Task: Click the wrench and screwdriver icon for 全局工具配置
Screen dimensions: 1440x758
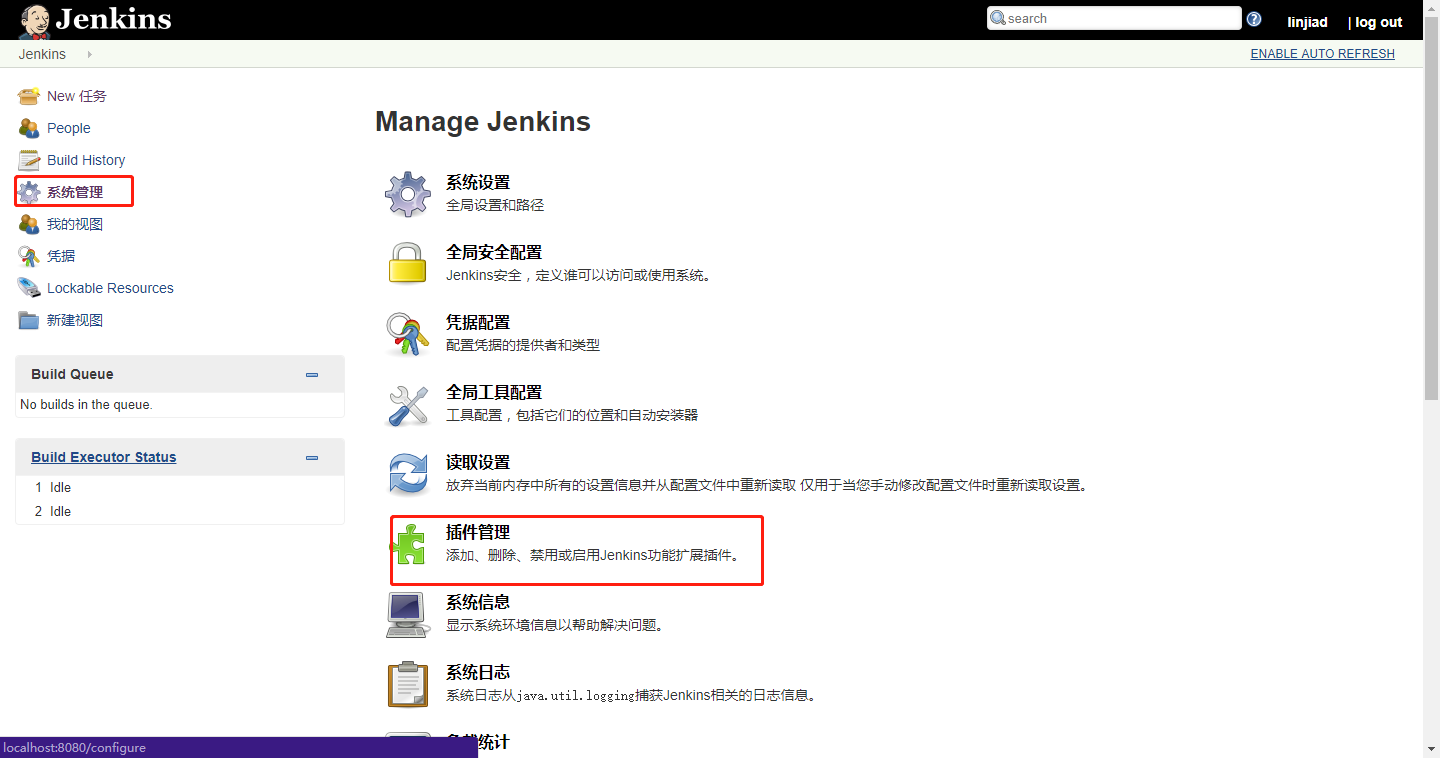Action: pyautogui.click(x=408, y=404)
